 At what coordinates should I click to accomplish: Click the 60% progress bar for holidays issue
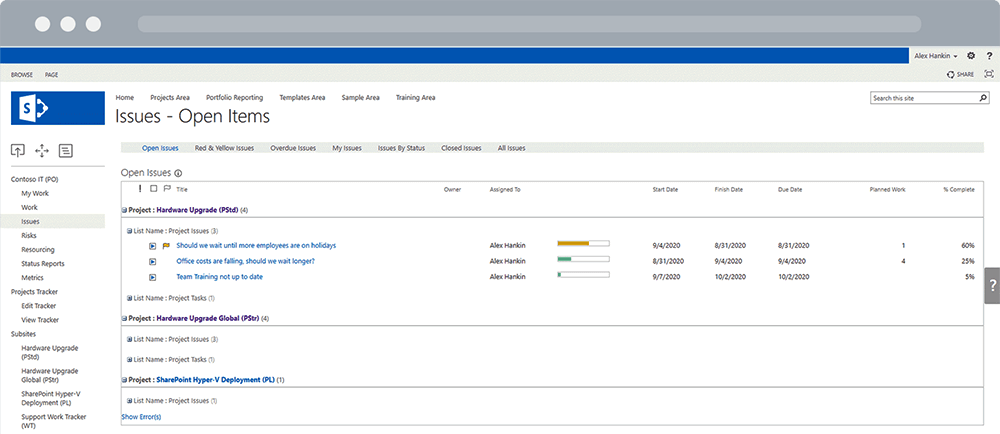(583, 244)
